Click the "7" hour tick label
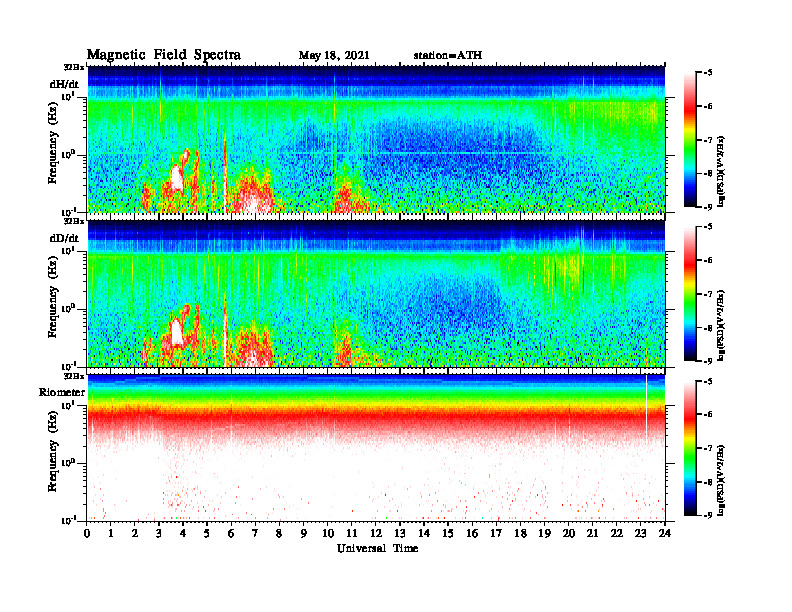The height and width of the screenshot is (612, 792). pyautogui.click(x=256, y=533)
